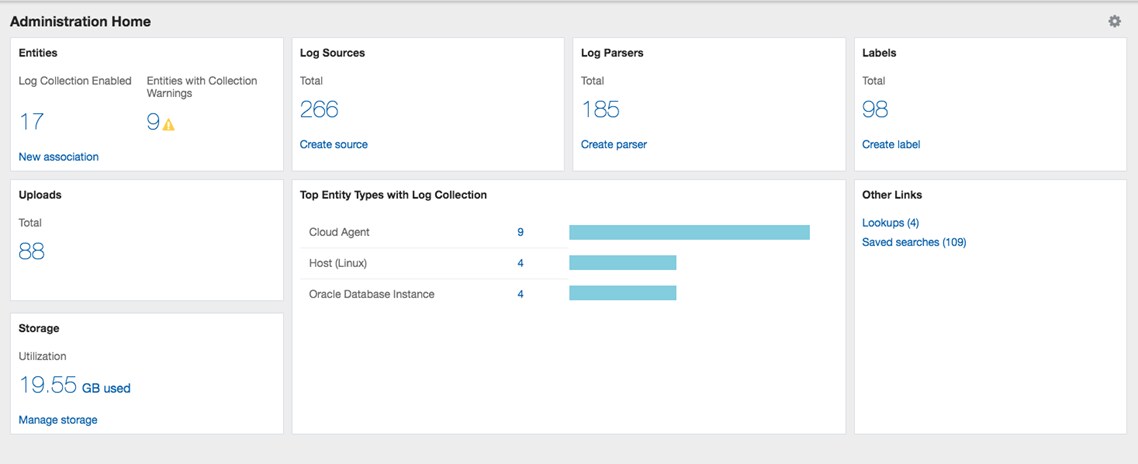Viewport: 1138px width, 464px height.
Task: Click the Labels total 98
Action: pos(875,109)
